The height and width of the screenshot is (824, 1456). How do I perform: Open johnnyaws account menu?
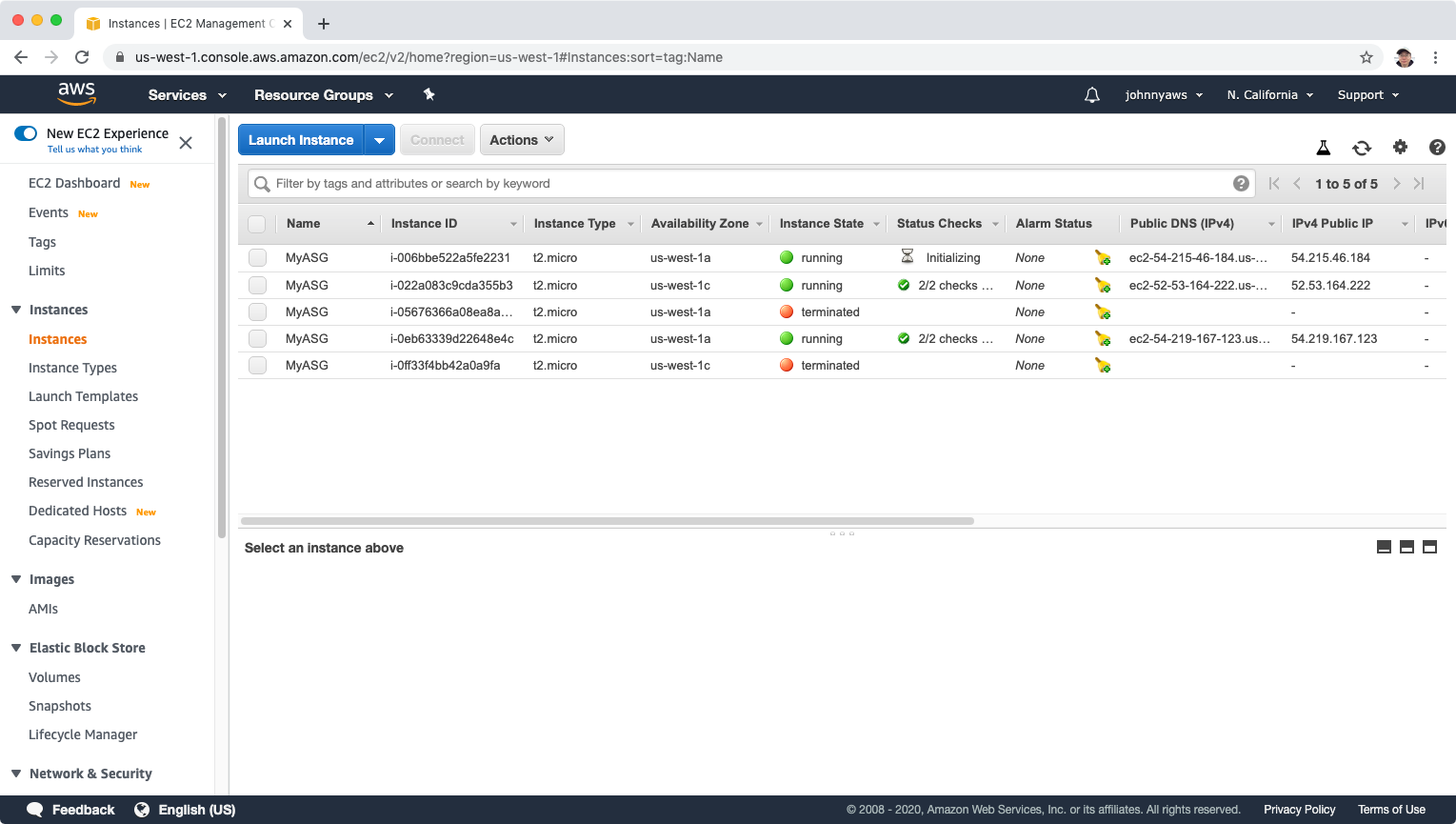click(x=1164, y=95)
